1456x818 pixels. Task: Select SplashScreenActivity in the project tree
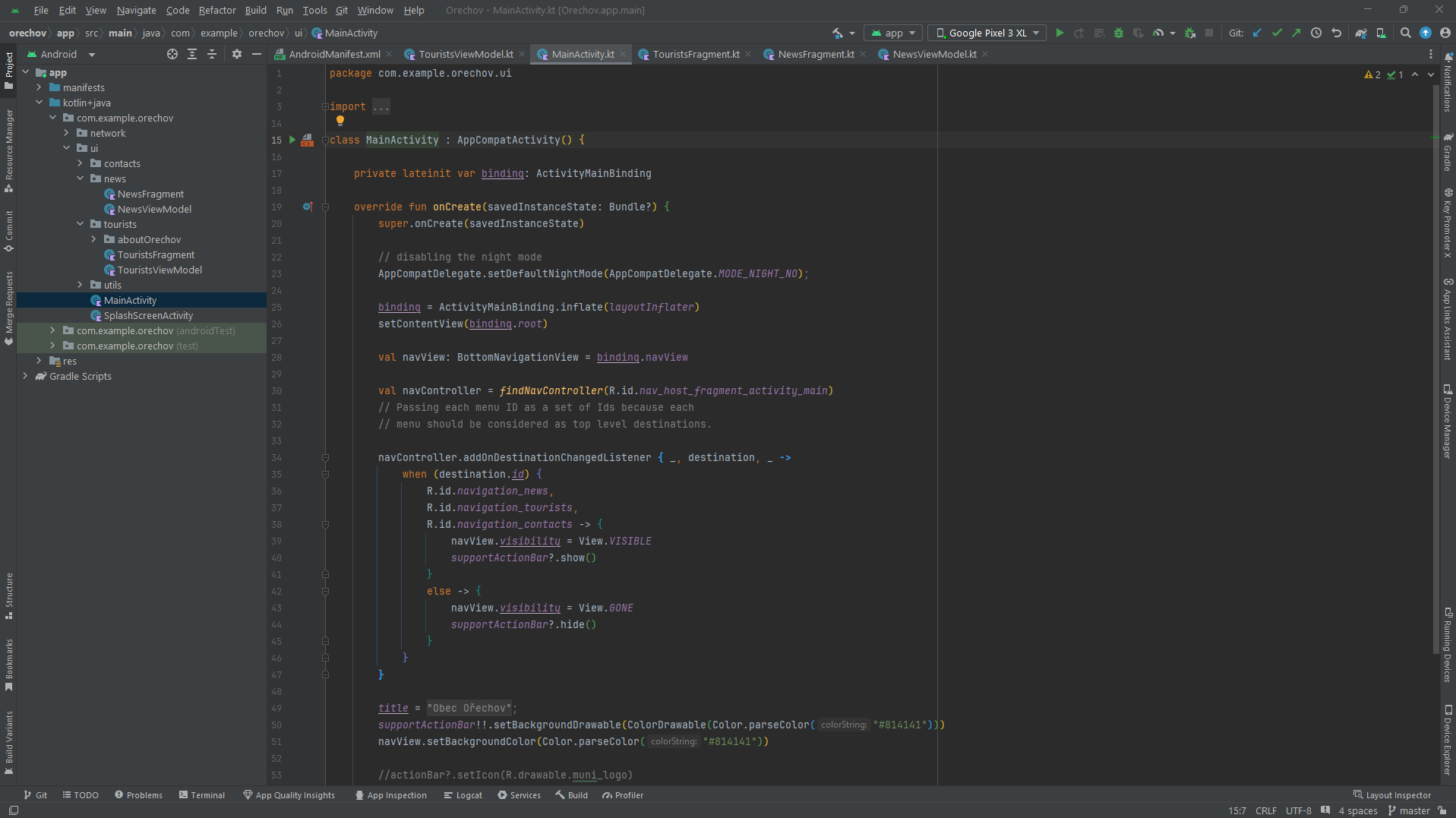148,315
